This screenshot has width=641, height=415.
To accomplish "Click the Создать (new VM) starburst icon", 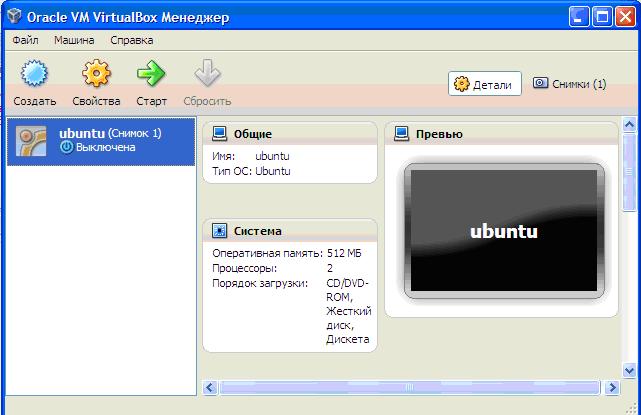I will (34, 73).
